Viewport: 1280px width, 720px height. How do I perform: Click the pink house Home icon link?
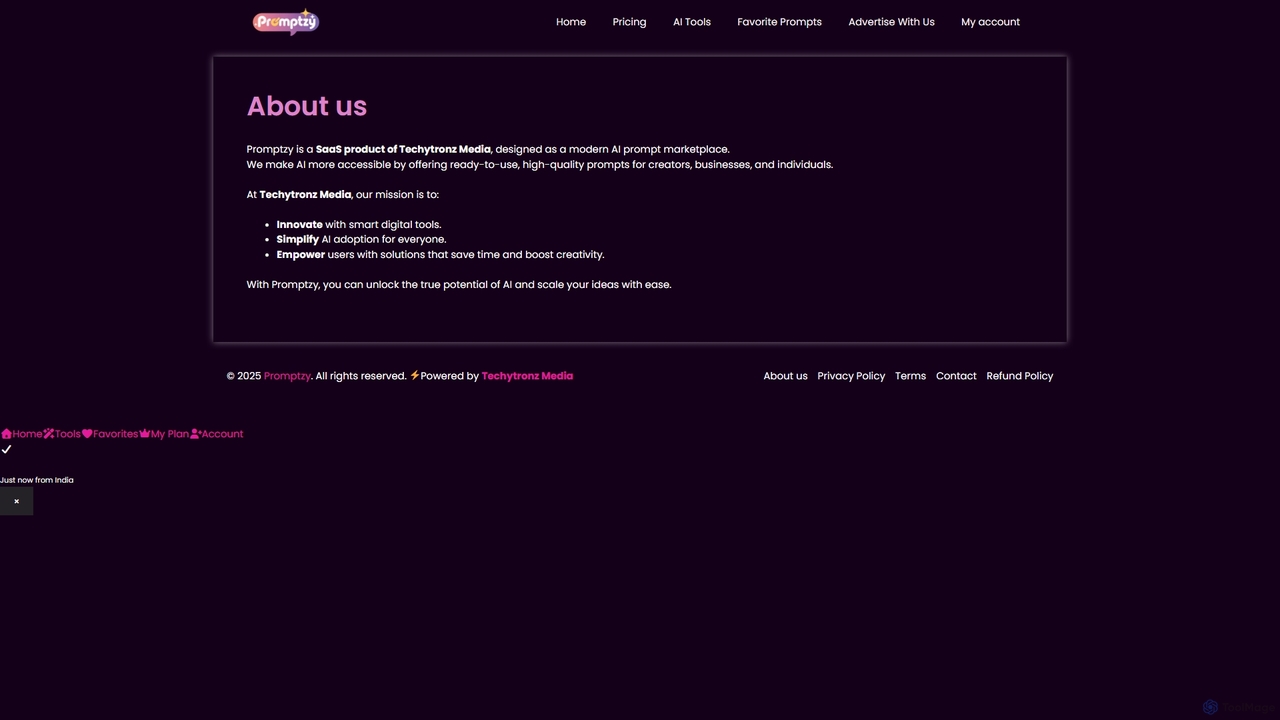coord(6,434)
